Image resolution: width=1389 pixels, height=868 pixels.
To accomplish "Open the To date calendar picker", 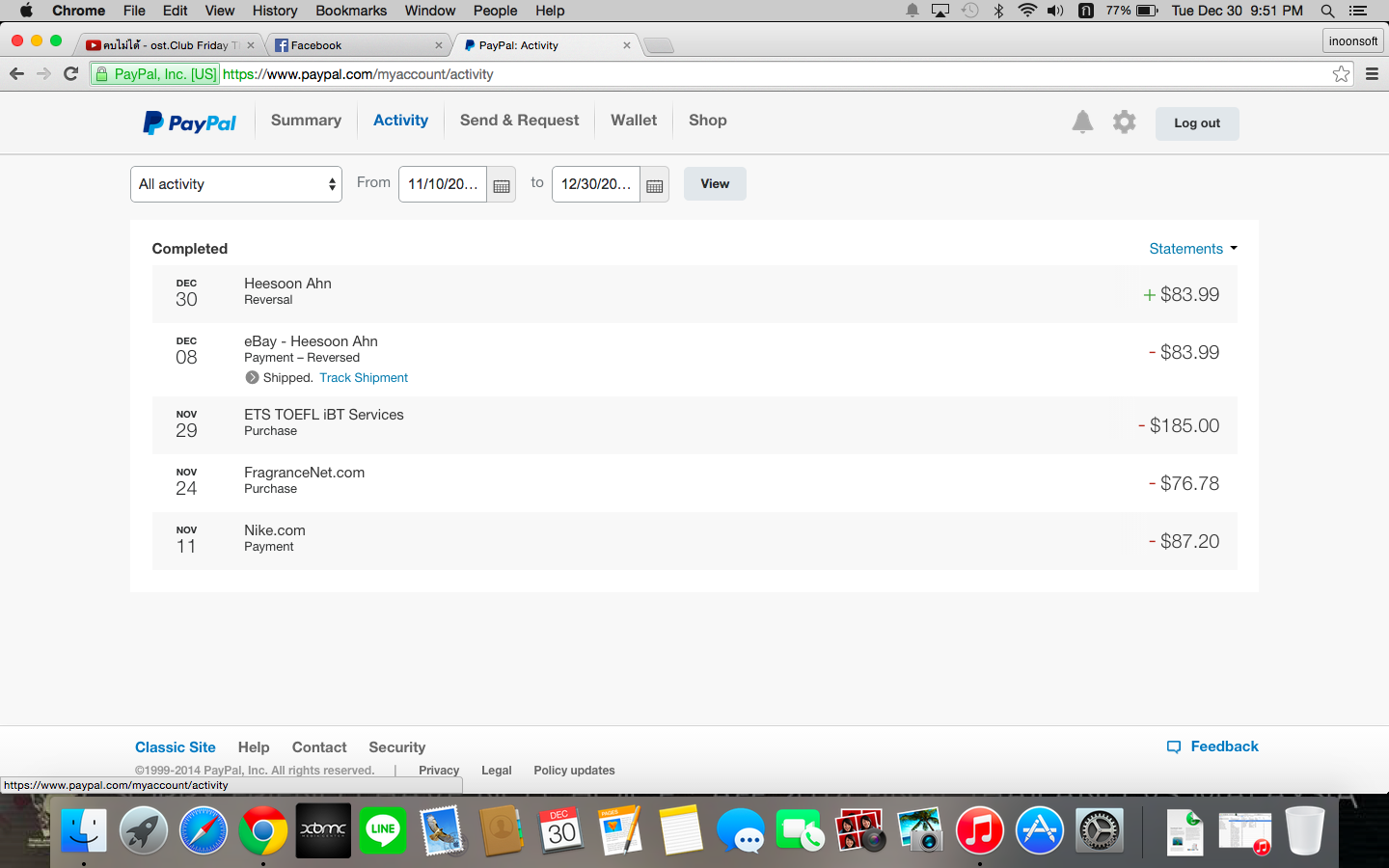I will click(x=655, y=185).
